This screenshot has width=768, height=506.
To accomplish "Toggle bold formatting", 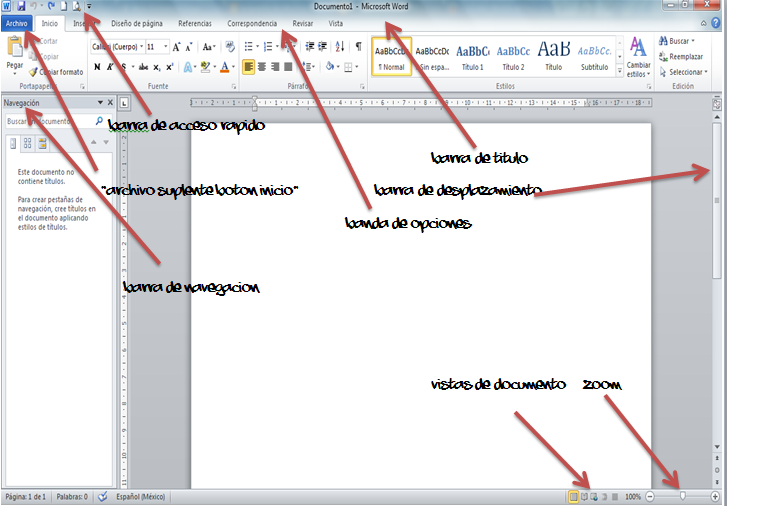I will pos(97,67).
